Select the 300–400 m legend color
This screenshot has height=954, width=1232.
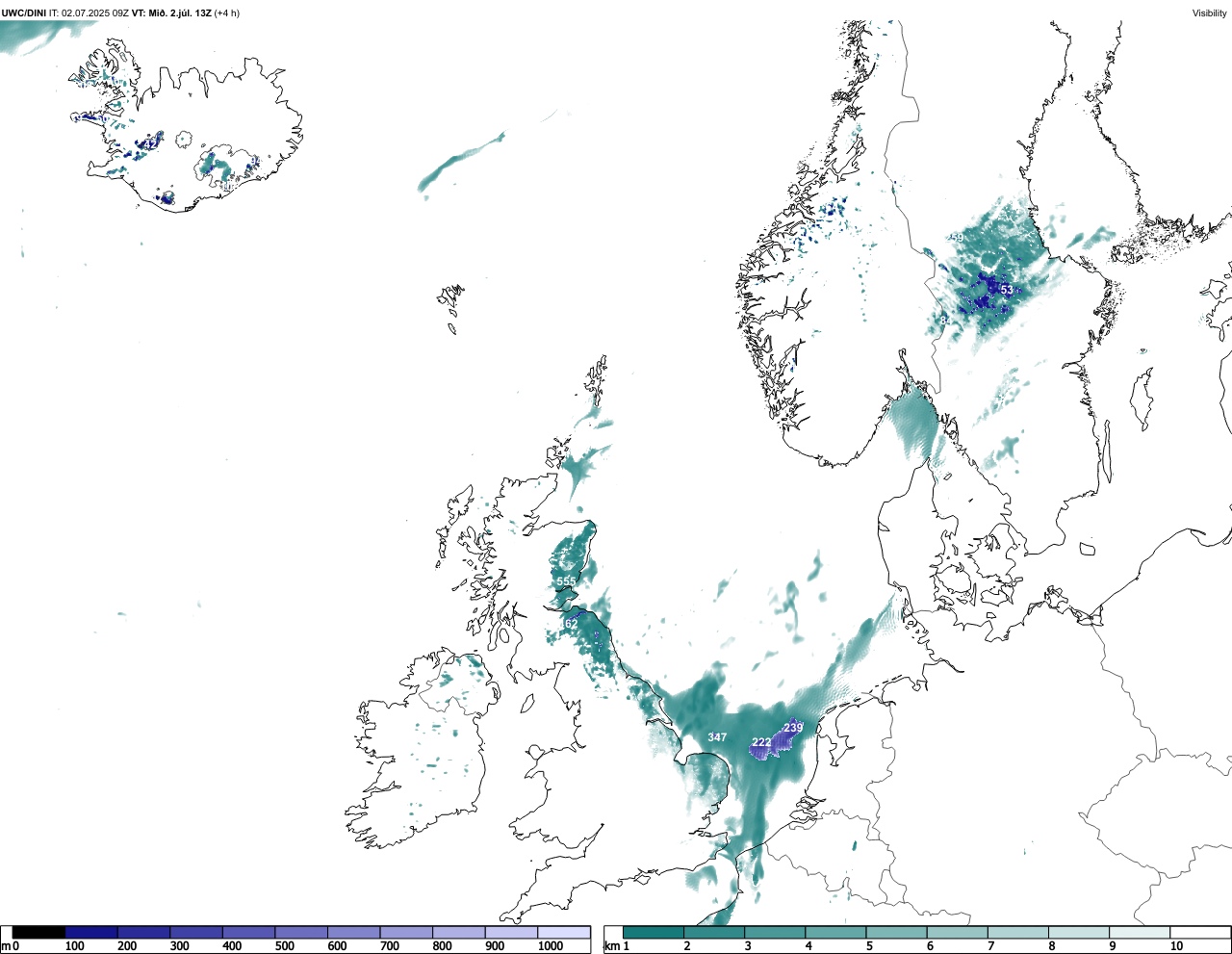coord(196,932)
